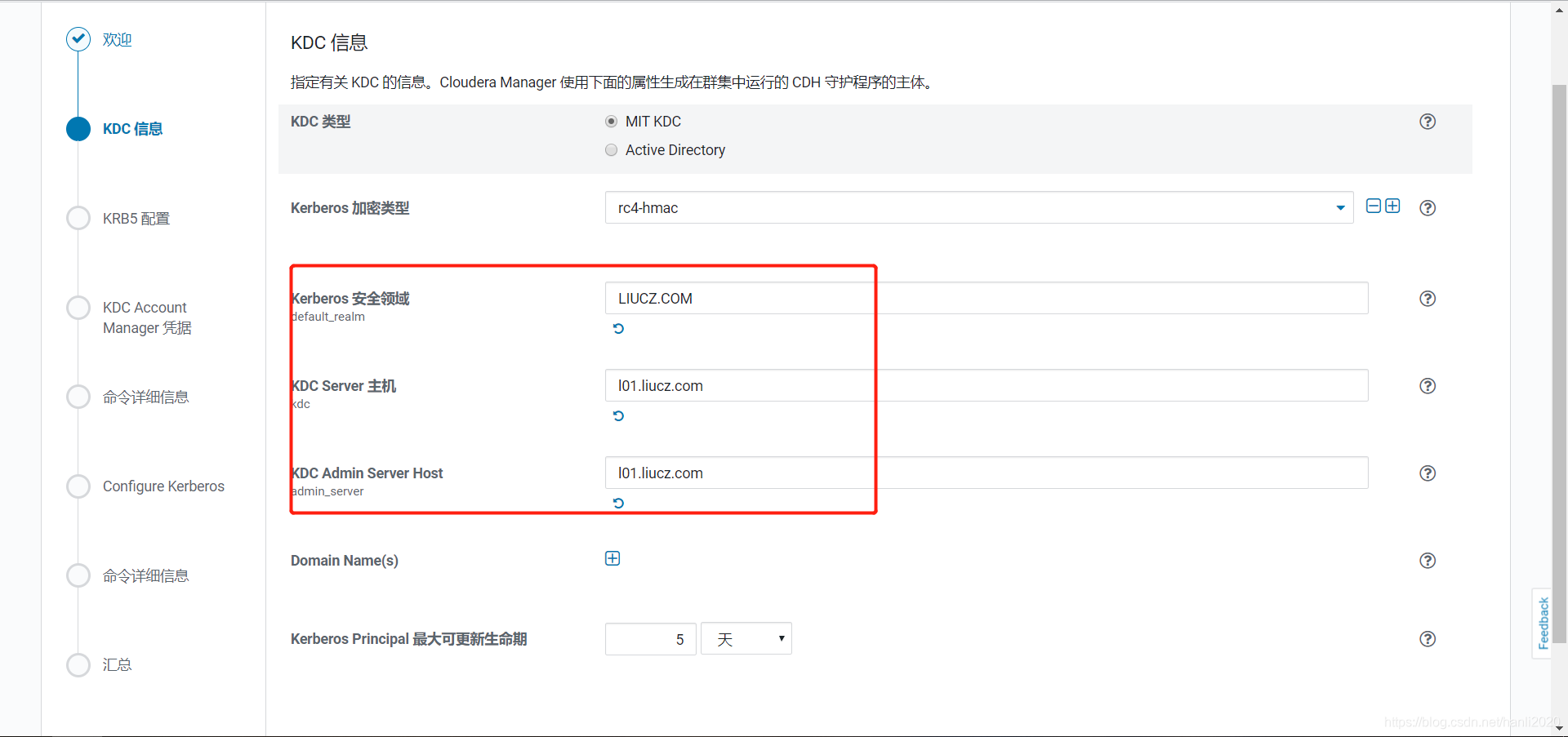Reset KDC Admin Server Host to default

tap(618, 503)
